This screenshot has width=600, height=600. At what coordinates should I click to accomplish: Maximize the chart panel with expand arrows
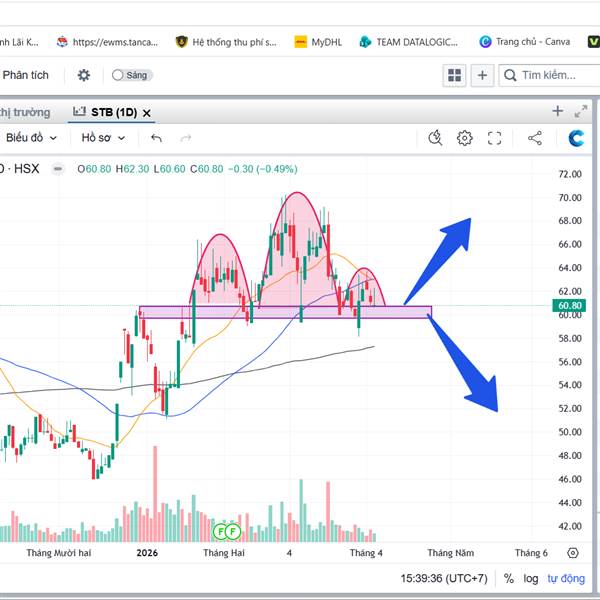coord(582,112)
